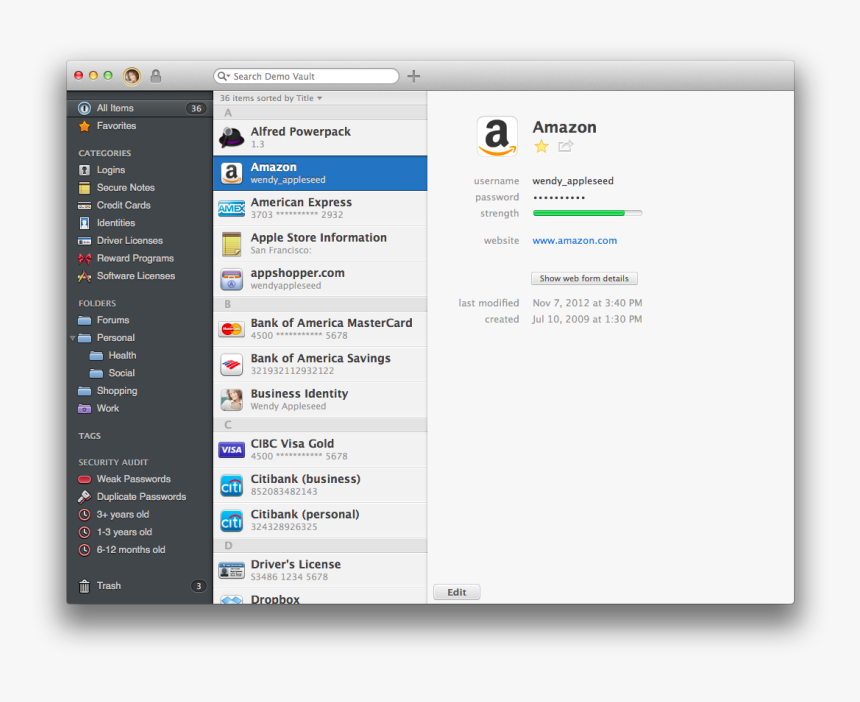The height and width of the screenshot is (702, 860).
Task: Click the Edit button
Action: (x=457, y=592)
